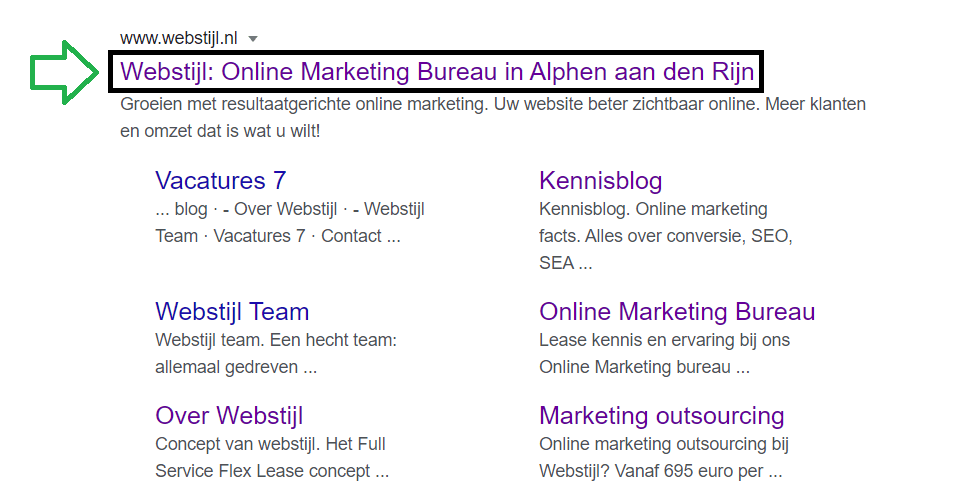Click text 'allemaal gedreven ...'

(x=236, y=367)
